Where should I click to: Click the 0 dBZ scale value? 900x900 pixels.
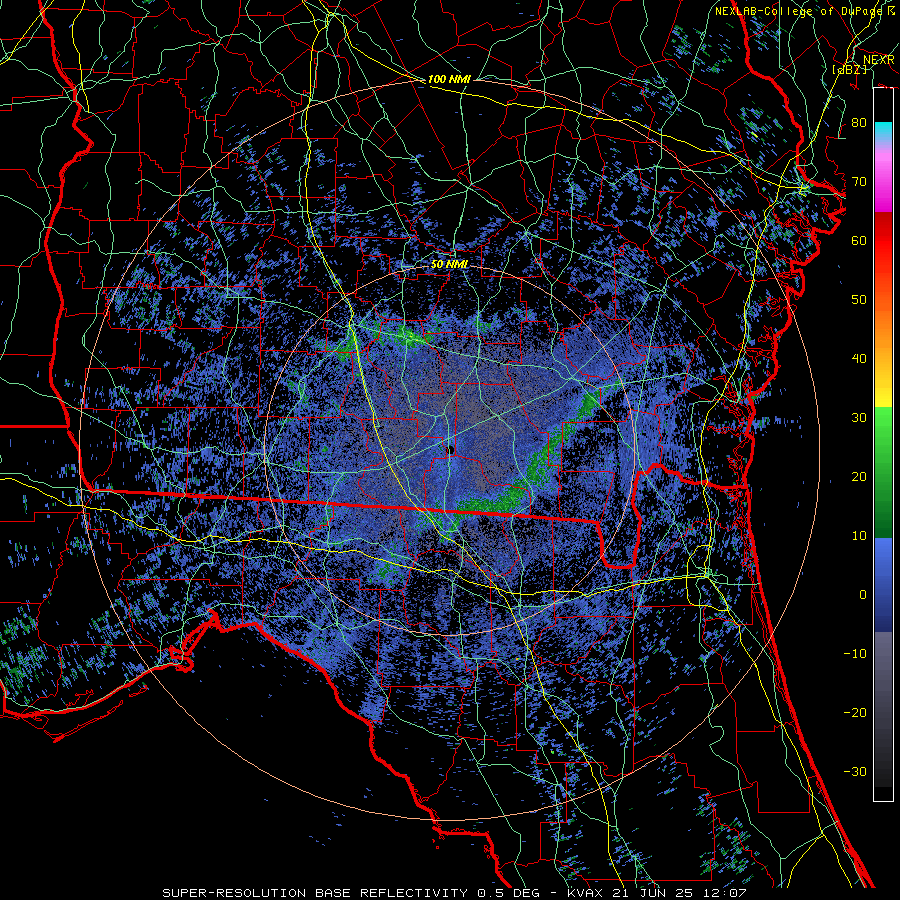[863, 595]
